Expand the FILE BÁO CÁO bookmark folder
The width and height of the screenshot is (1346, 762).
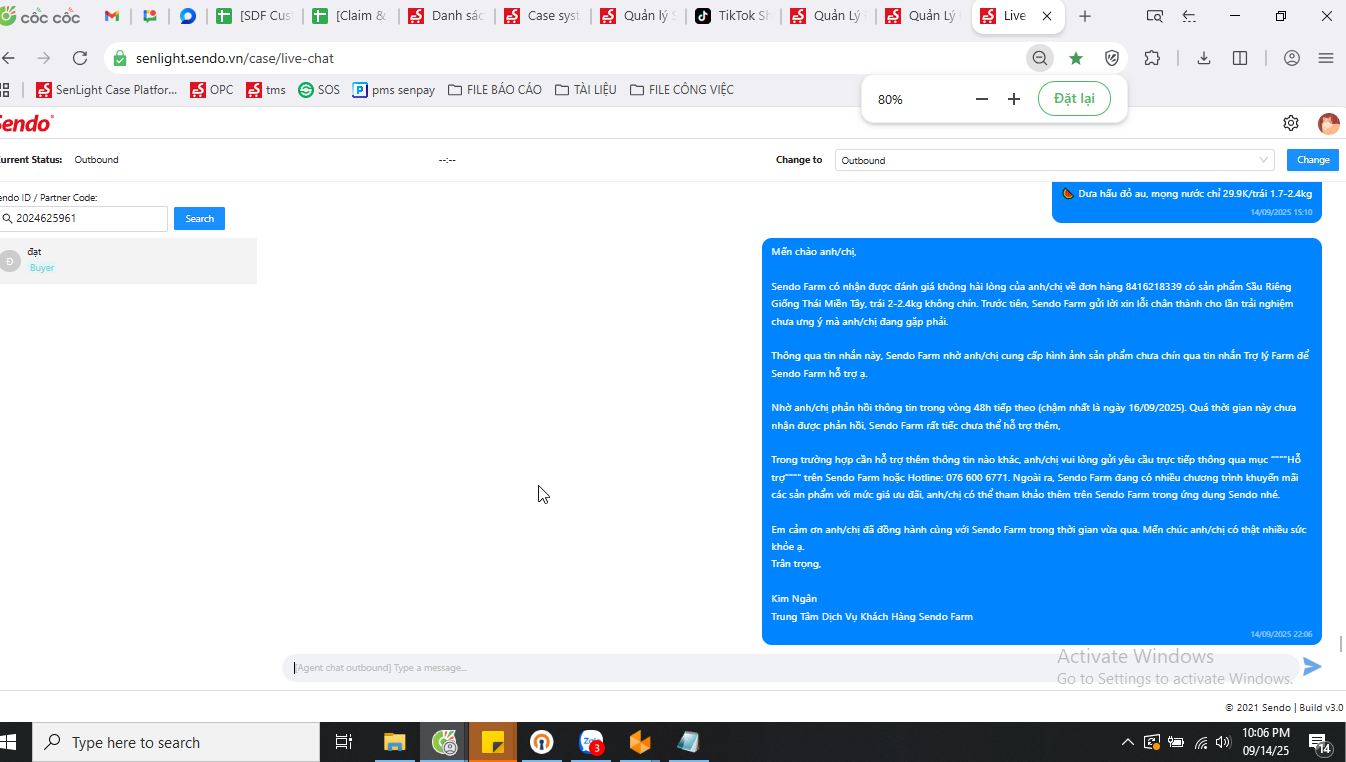tap(495, 90)
